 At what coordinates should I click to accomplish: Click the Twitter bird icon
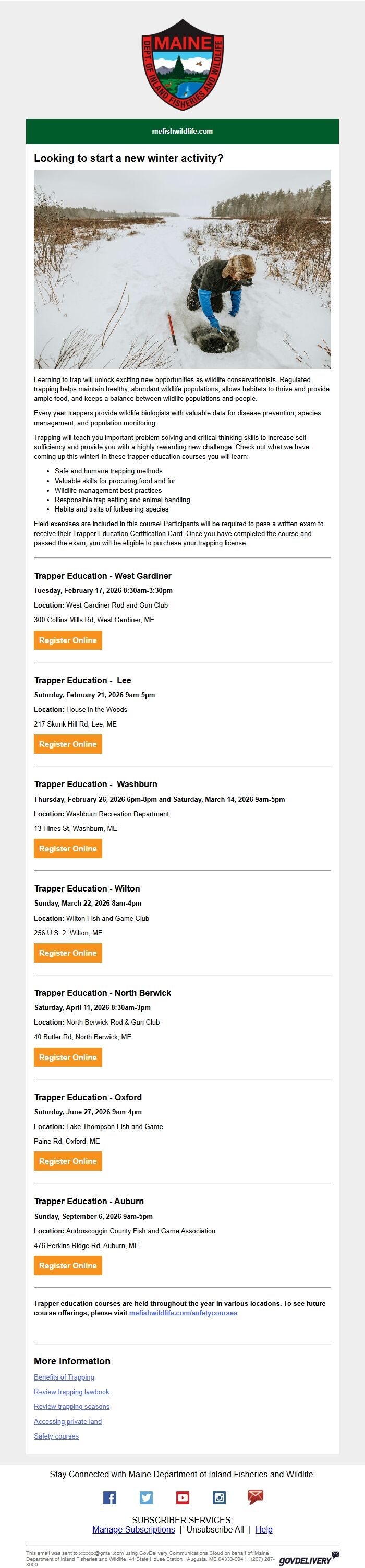146,1498
